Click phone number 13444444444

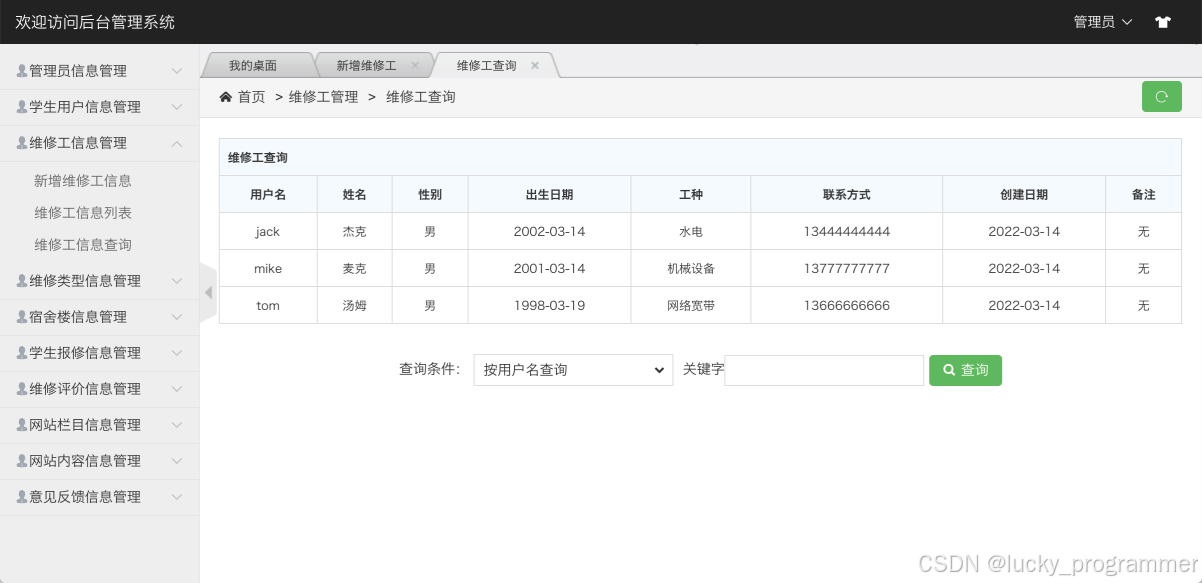pyautogui.click(x=847, y=232)
